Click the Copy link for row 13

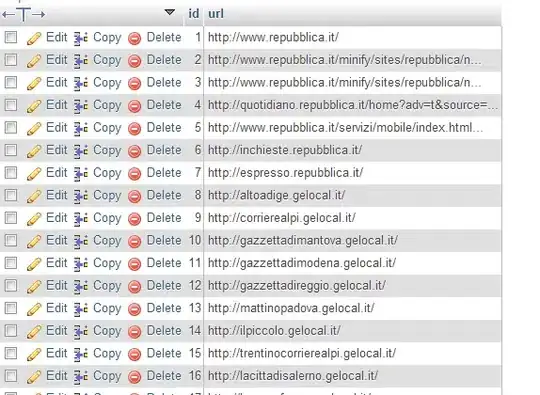click(x=107, y=308)
